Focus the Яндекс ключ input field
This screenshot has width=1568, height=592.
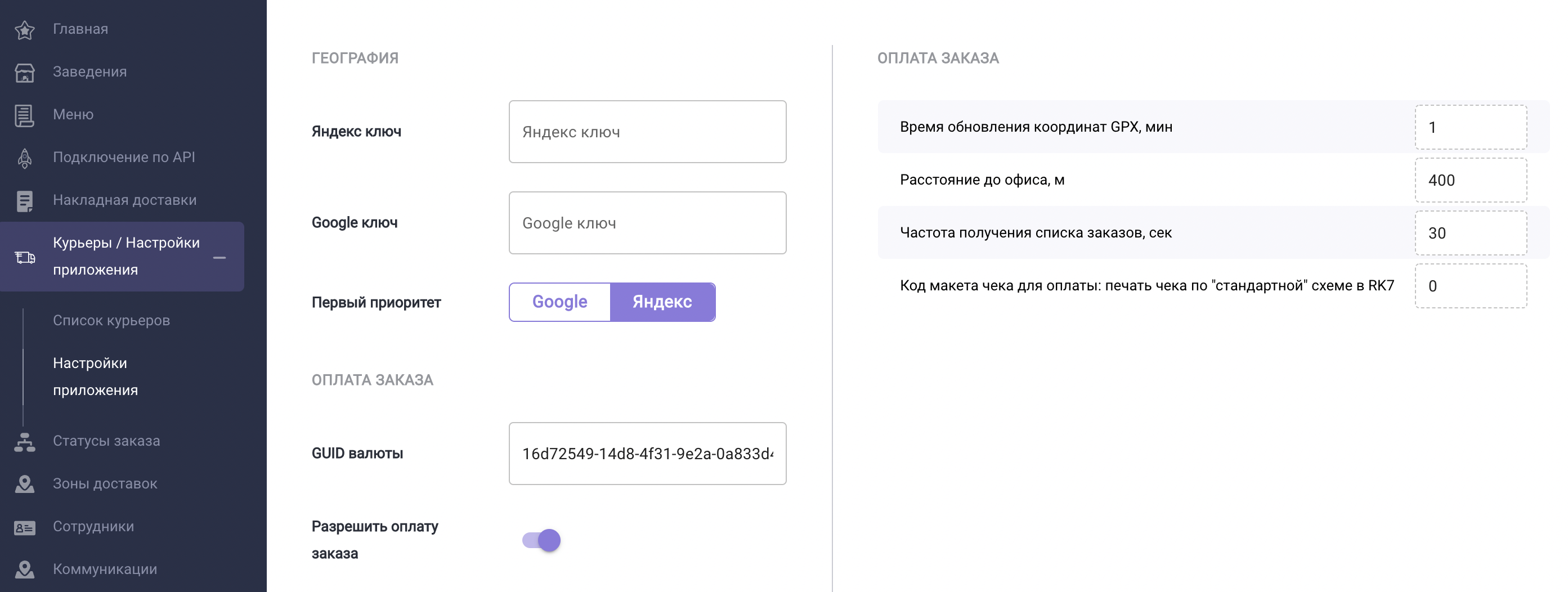pos(647,132)
